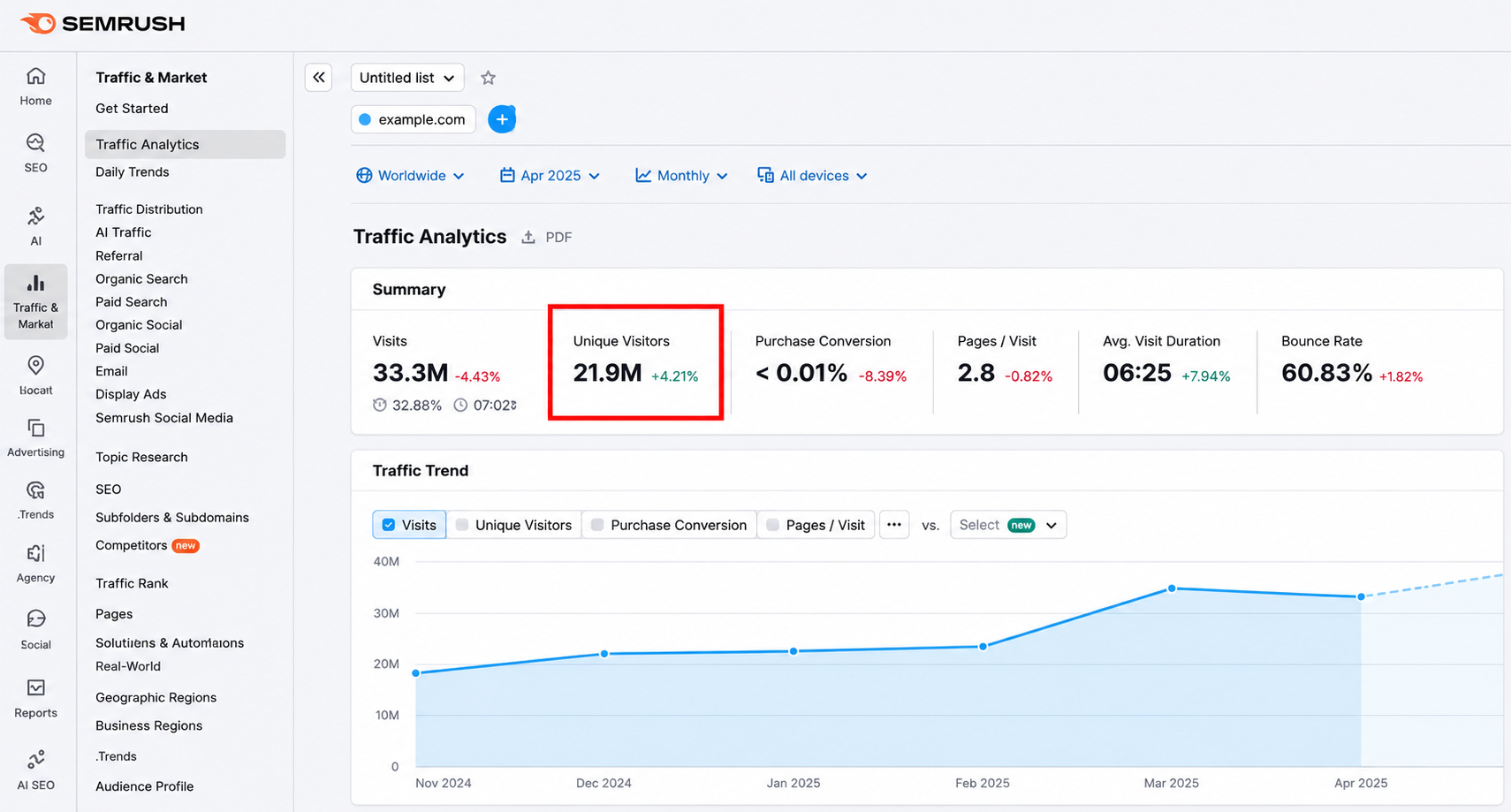Open Organic Search in the side menu
This screenshot has width=1511, height=812.
click(x=141, y=278)
